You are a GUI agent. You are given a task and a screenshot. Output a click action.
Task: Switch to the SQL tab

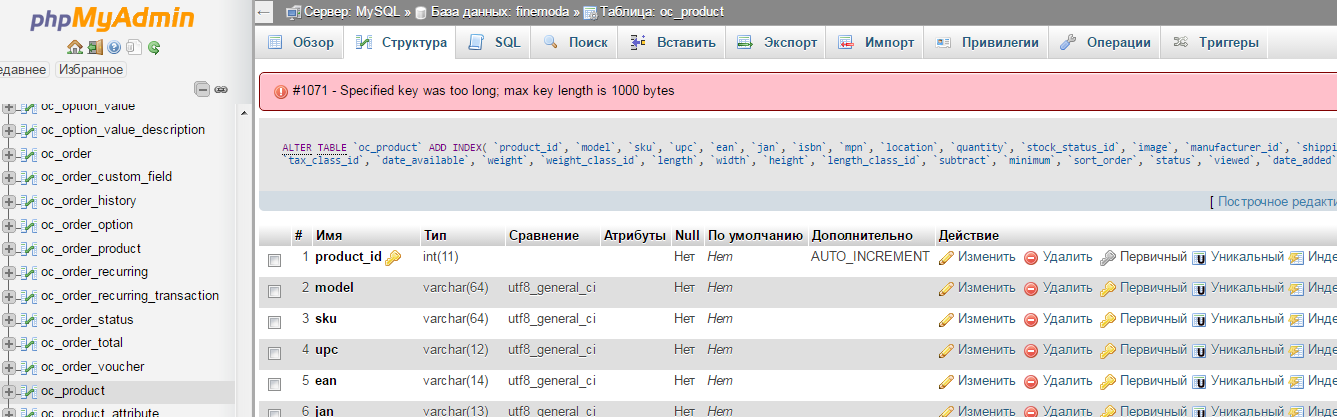[495, 43]
